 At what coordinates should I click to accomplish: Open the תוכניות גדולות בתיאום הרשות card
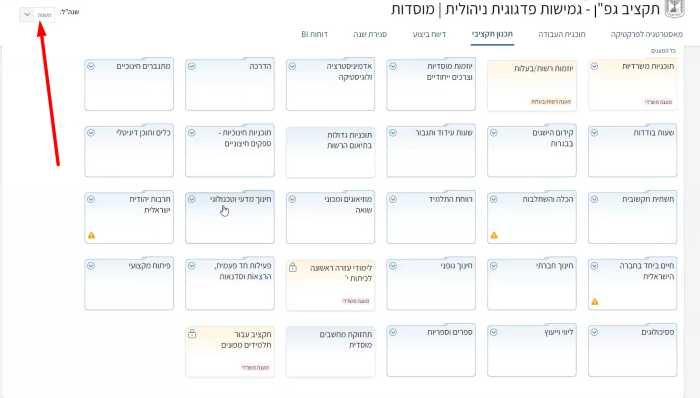pos(330,152)
